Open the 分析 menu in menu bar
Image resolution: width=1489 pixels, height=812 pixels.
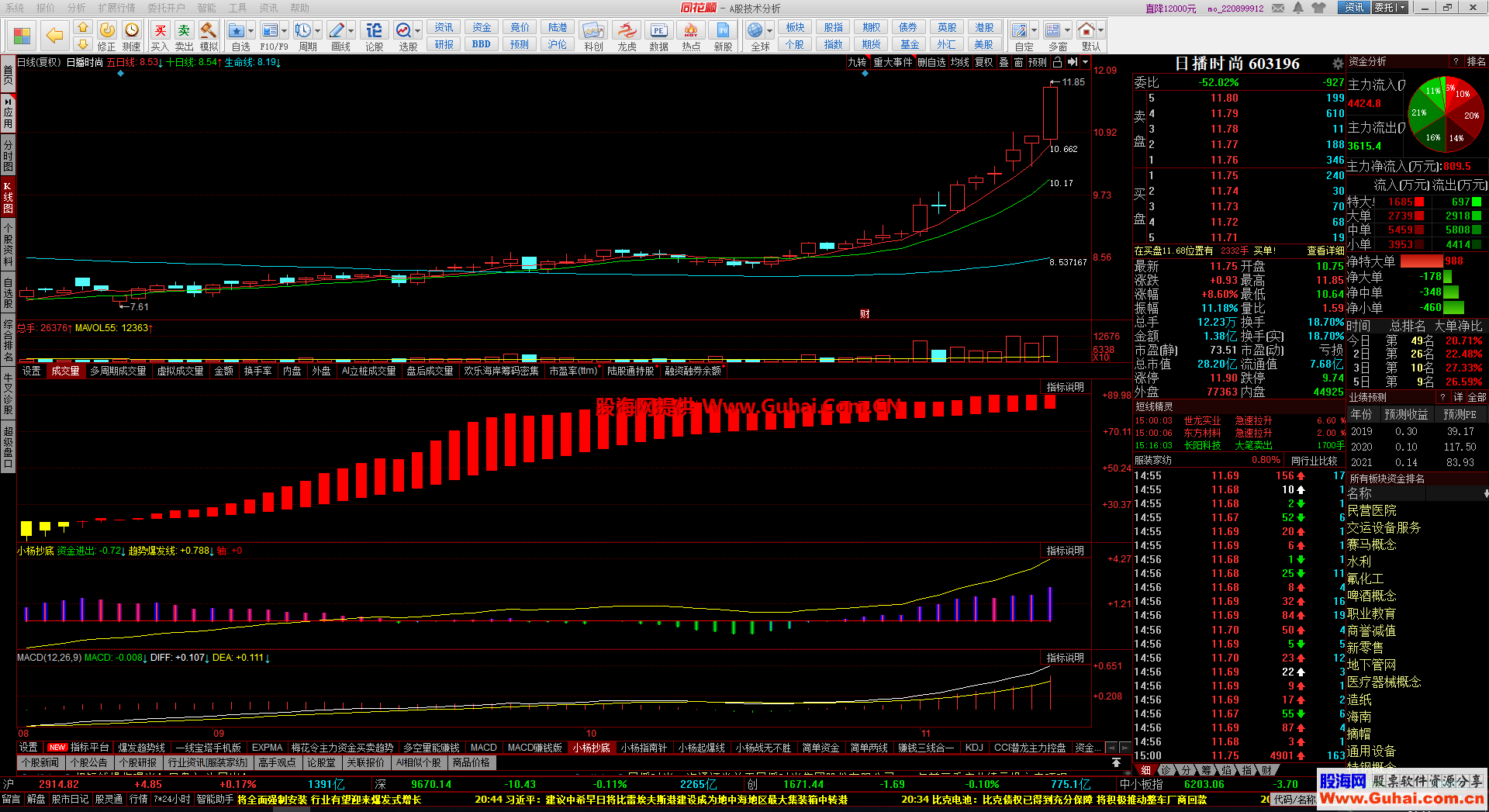pos(77,8)
